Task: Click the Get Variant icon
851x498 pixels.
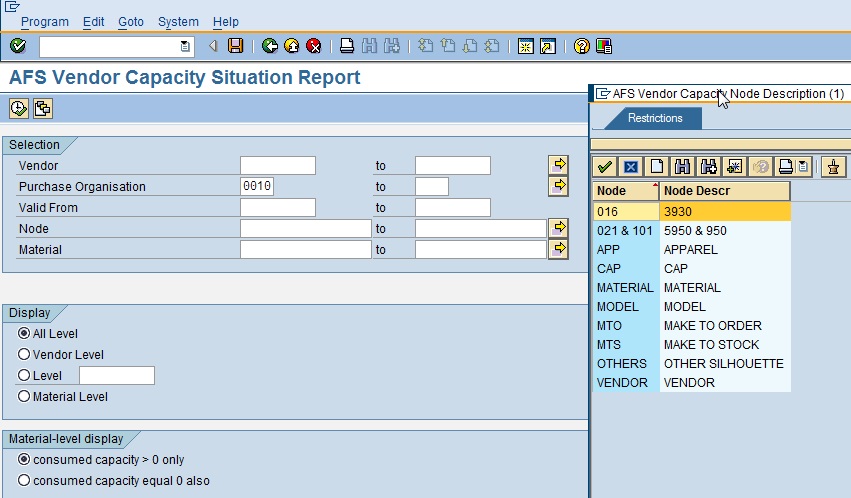Action: [43, 109]
